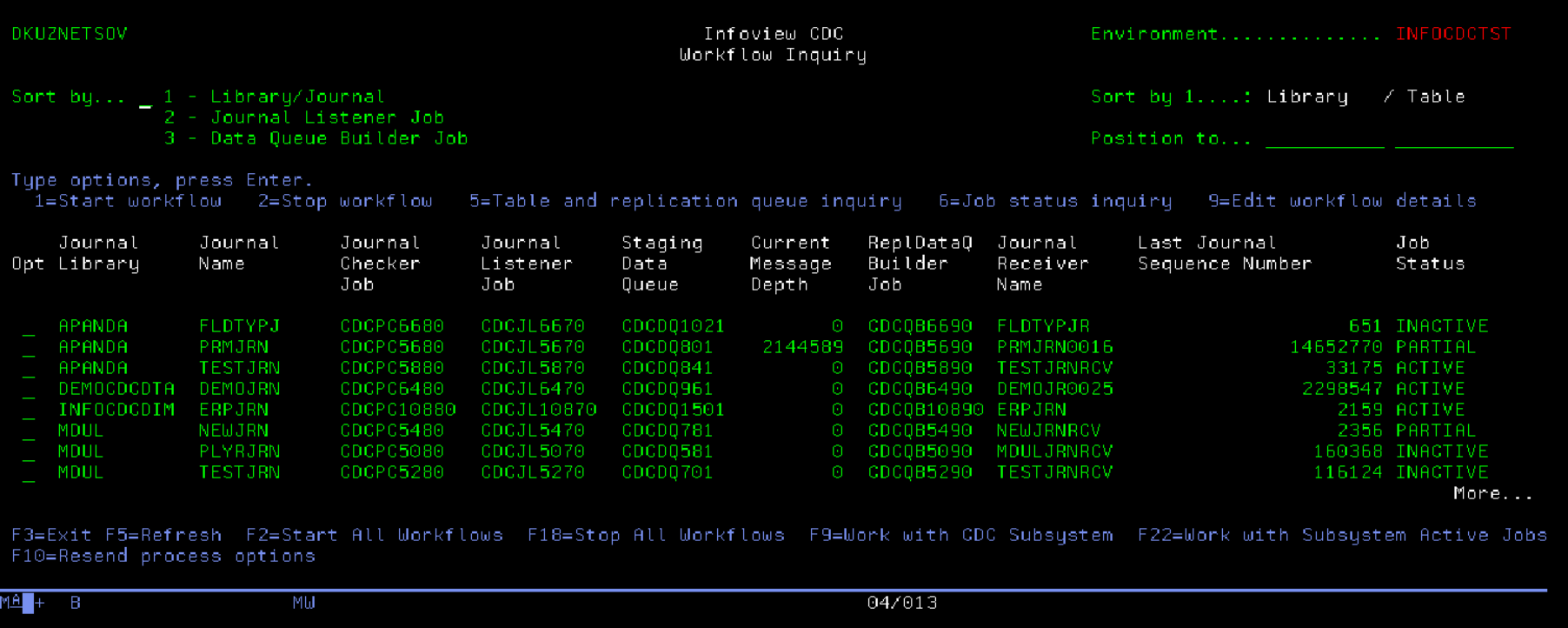The height and width of the screenshot is (628, 1568).
Task: Click sort option 2 - Journal Listener Job
Action: pyautogui.click(x=304, y=117)
